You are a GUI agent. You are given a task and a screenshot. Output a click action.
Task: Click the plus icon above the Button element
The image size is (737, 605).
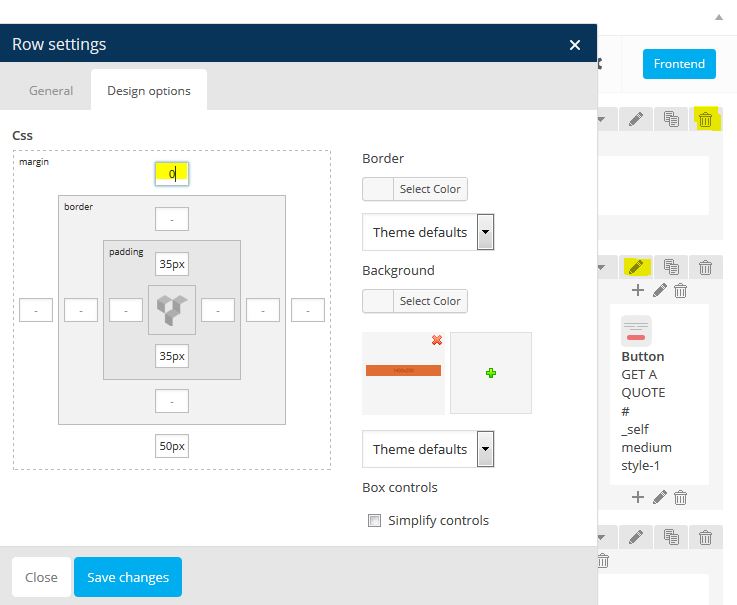pos(638,290)
